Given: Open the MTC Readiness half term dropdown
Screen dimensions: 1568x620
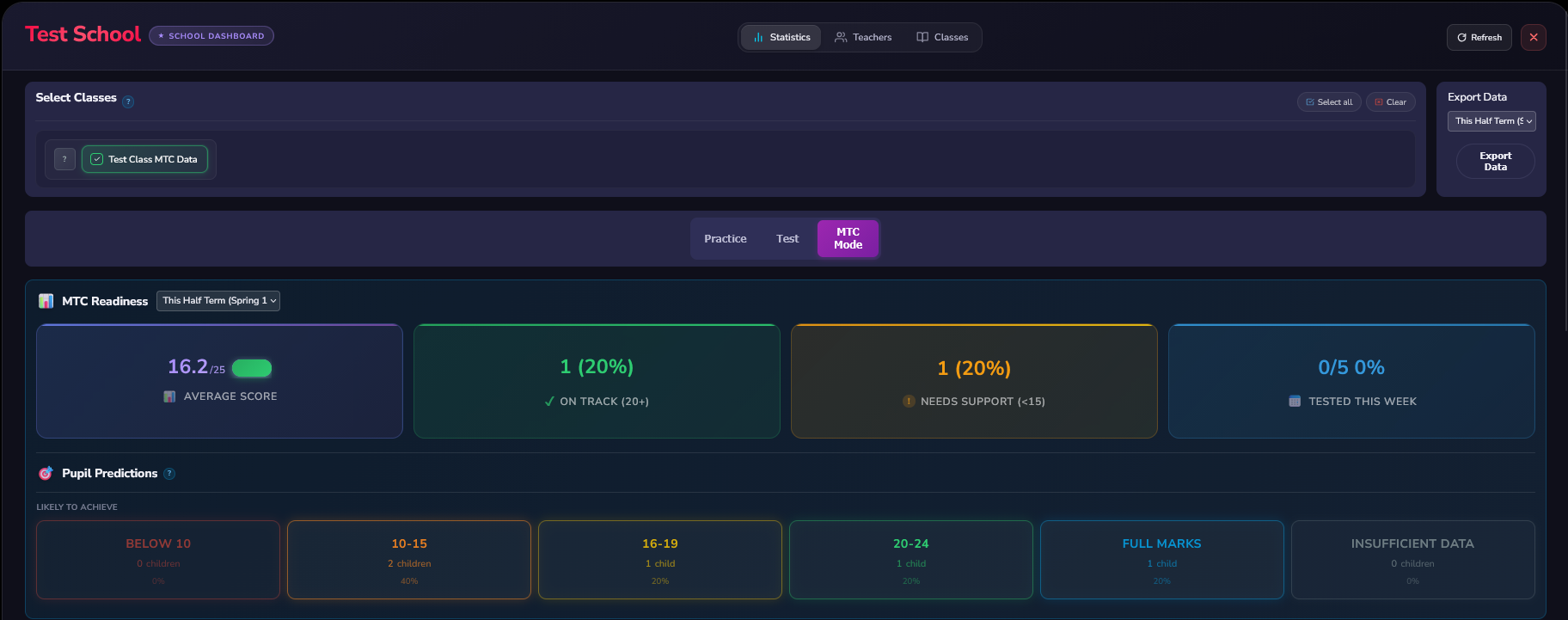Looking at the screenshot, I should [218, 301].
